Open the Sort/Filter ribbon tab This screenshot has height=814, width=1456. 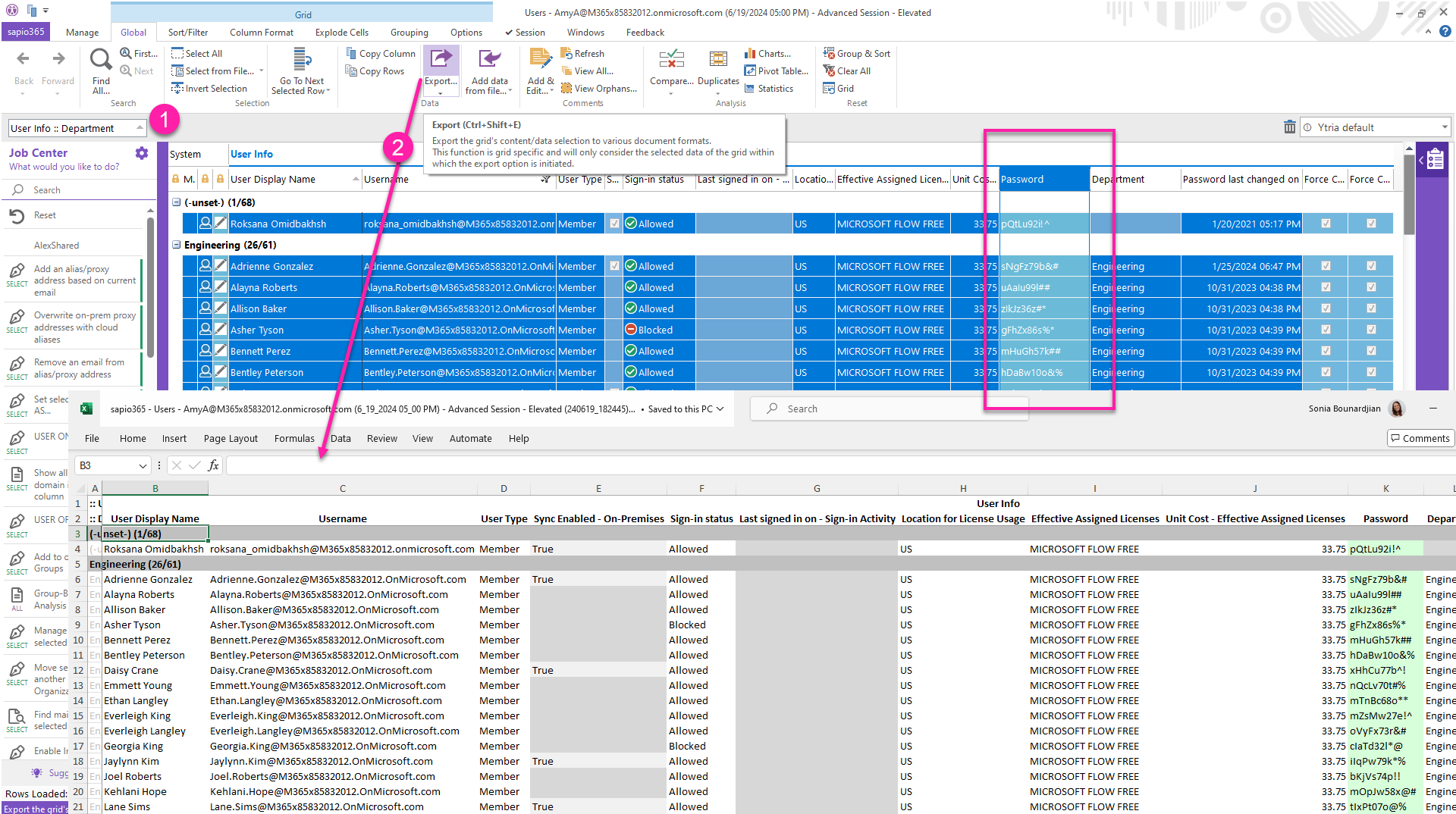[x=188, y=32]
